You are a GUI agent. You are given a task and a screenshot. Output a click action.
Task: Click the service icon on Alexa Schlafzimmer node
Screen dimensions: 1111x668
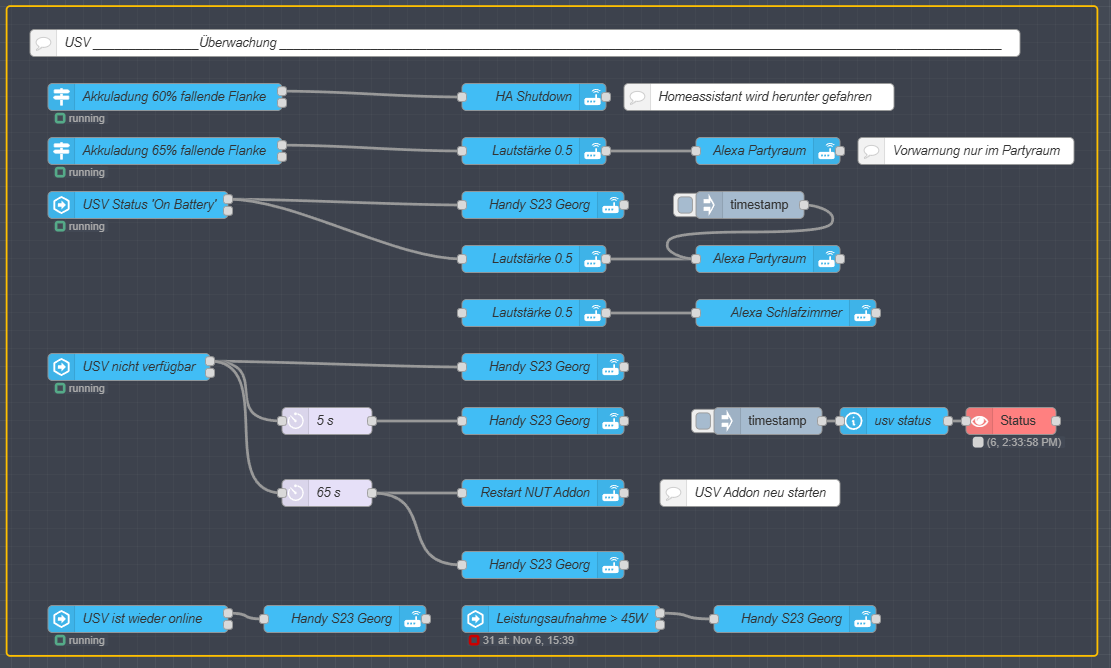pos(863,313)
